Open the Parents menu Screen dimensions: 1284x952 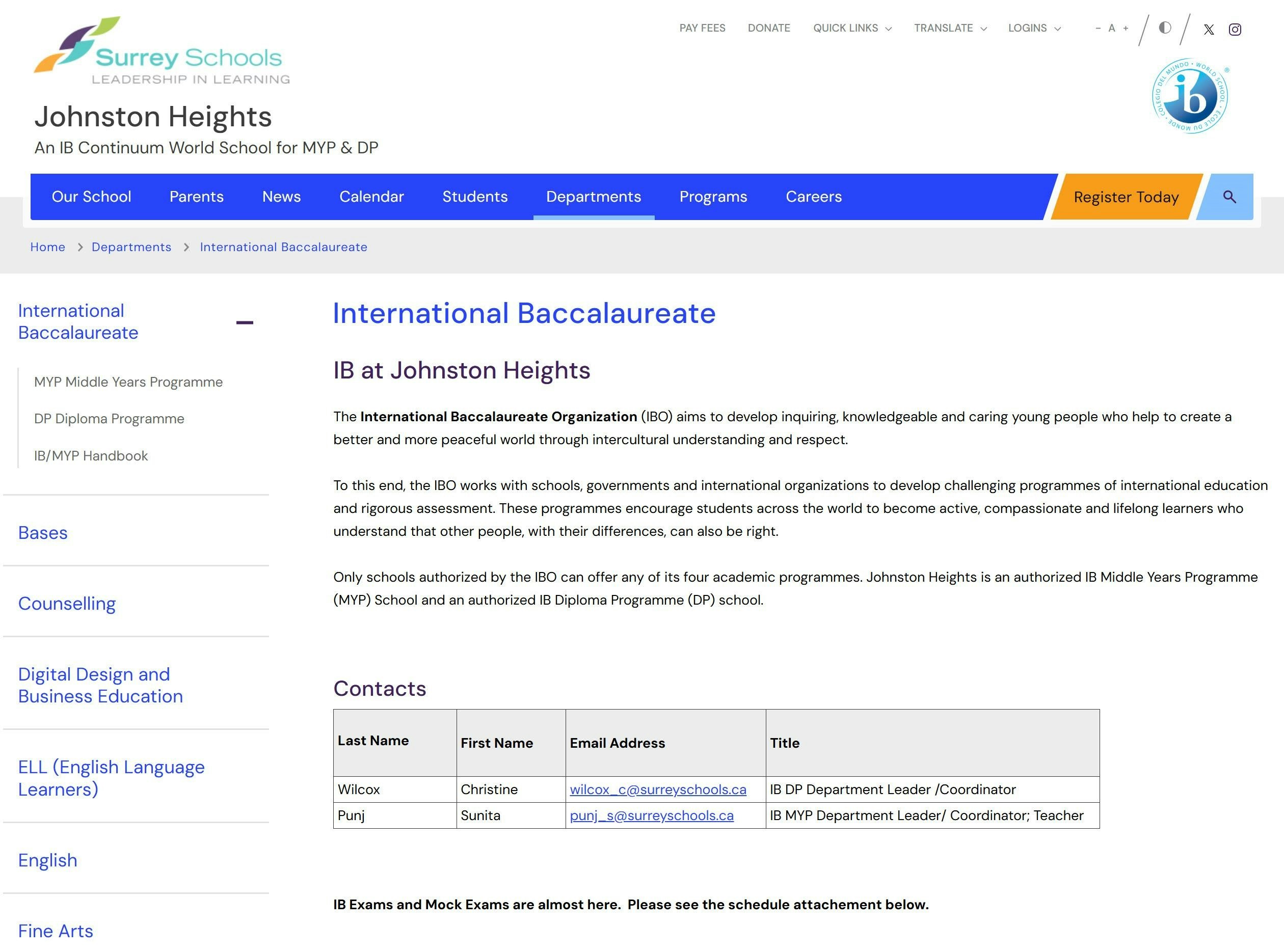pos(197,197)
